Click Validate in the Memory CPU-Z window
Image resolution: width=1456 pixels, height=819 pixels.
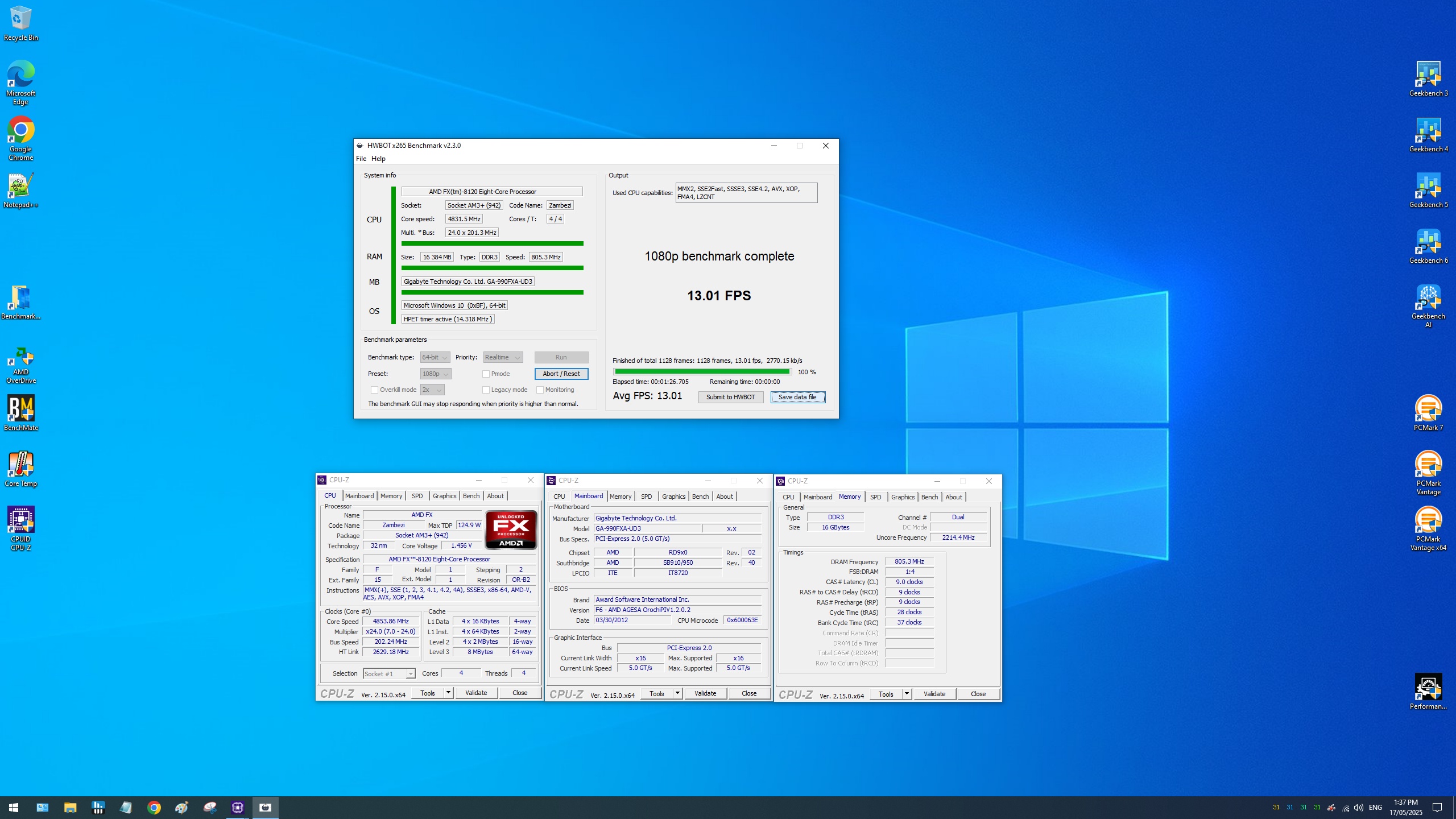(x=934, y=694)
